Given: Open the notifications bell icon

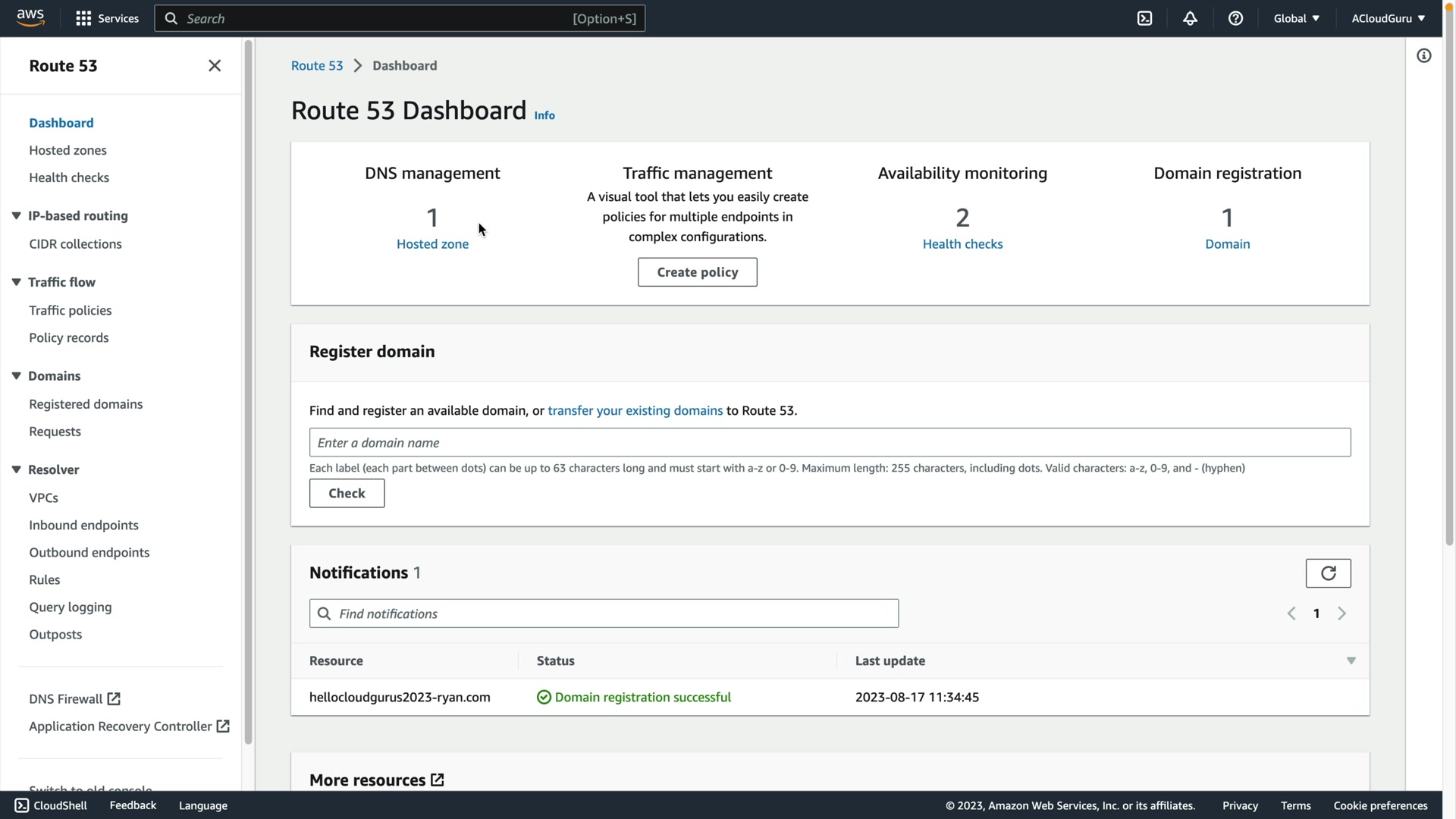Looking at the screenshot, I should [1190, 18].
